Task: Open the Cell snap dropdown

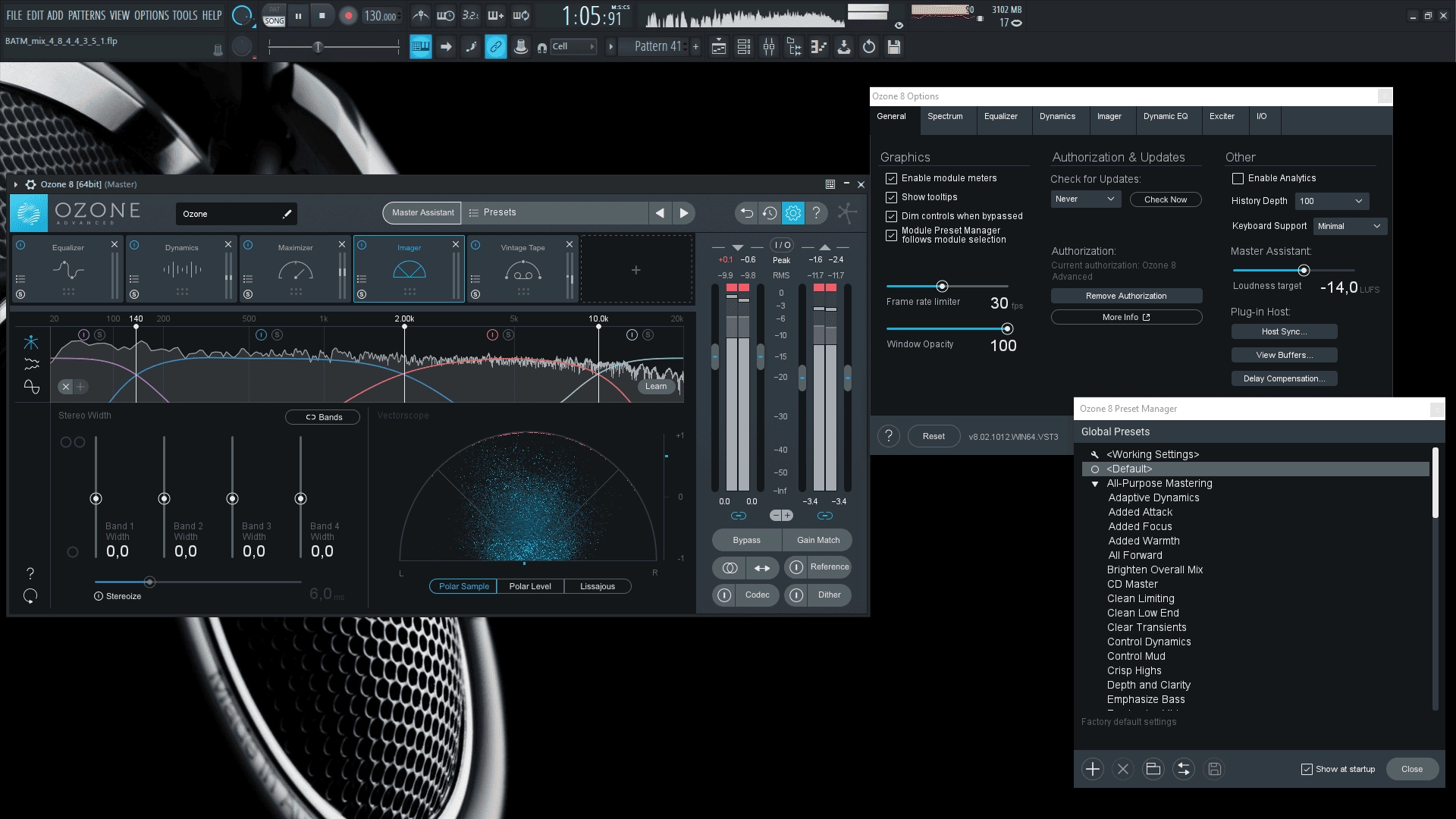Action: point(573,47)
